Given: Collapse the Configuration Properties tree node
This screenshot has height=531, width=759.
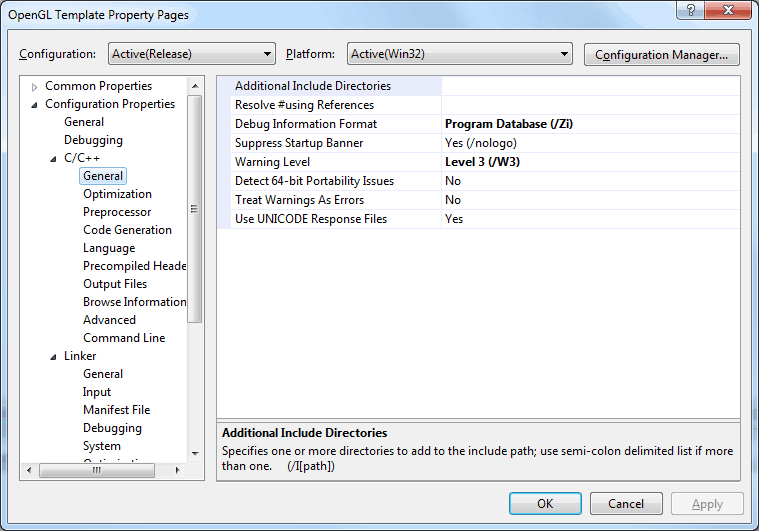Looking at the screenshot, I should [x=34, y=105].
